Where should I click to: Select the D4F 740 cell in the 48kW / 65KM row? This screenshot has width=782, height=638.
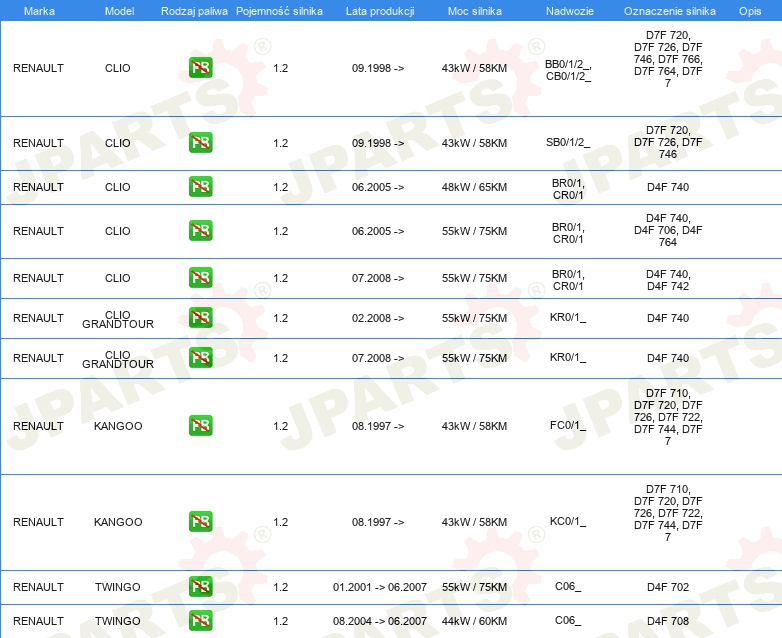click(x=668, y=187)
